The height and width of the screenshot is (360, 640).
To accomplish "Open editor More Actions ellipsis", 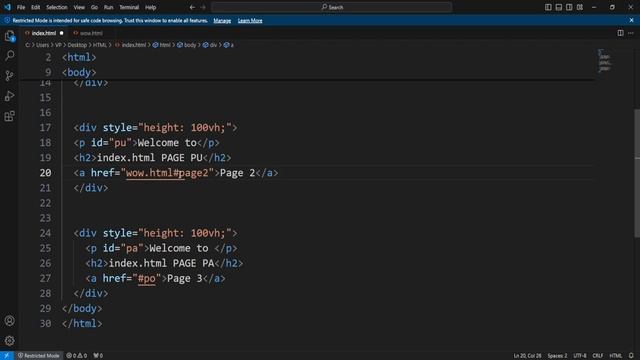I will tap(631, 33).
